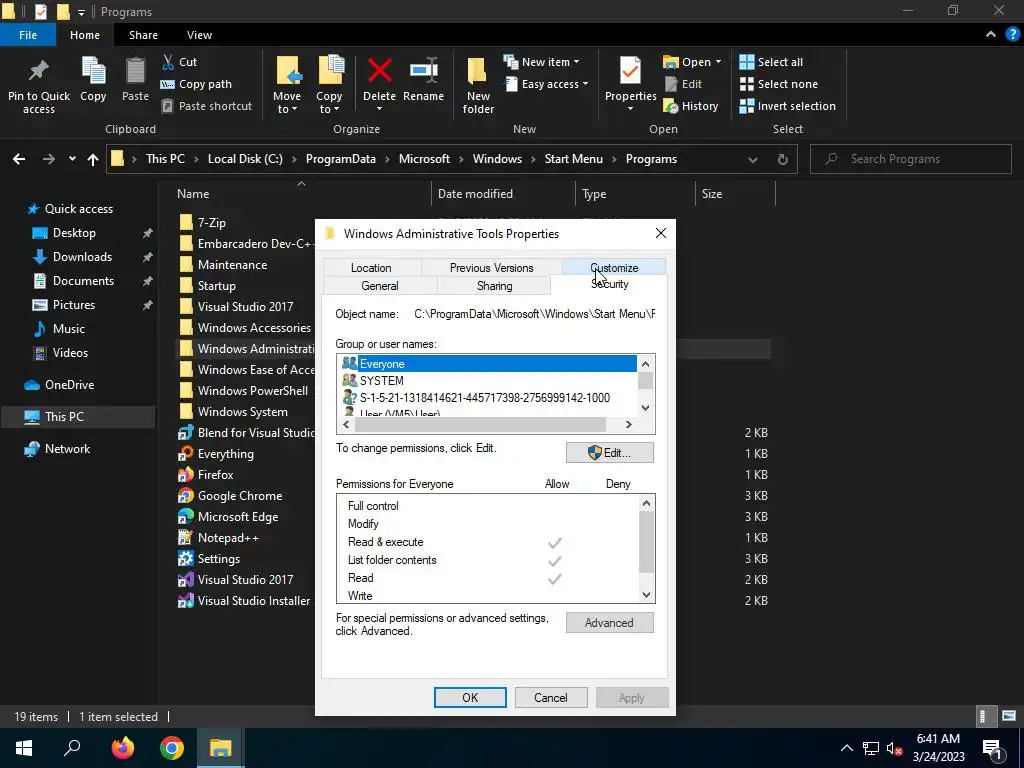1024x768 pixels.
Task: Click the Advanced permissions button
Action: [609, 623]
